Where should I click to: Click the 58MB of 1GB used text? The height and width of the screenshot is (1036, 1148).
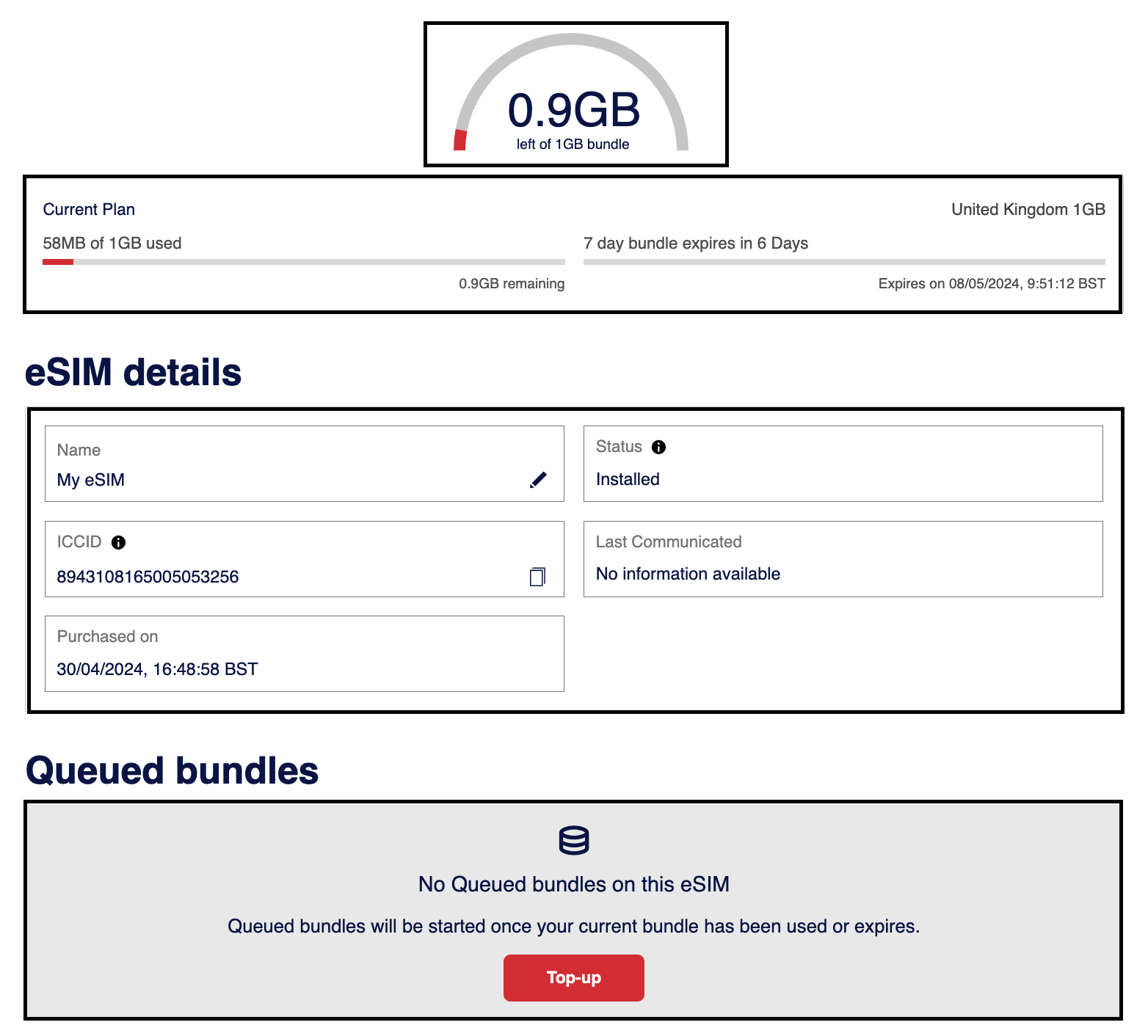[x=112, y=244]
